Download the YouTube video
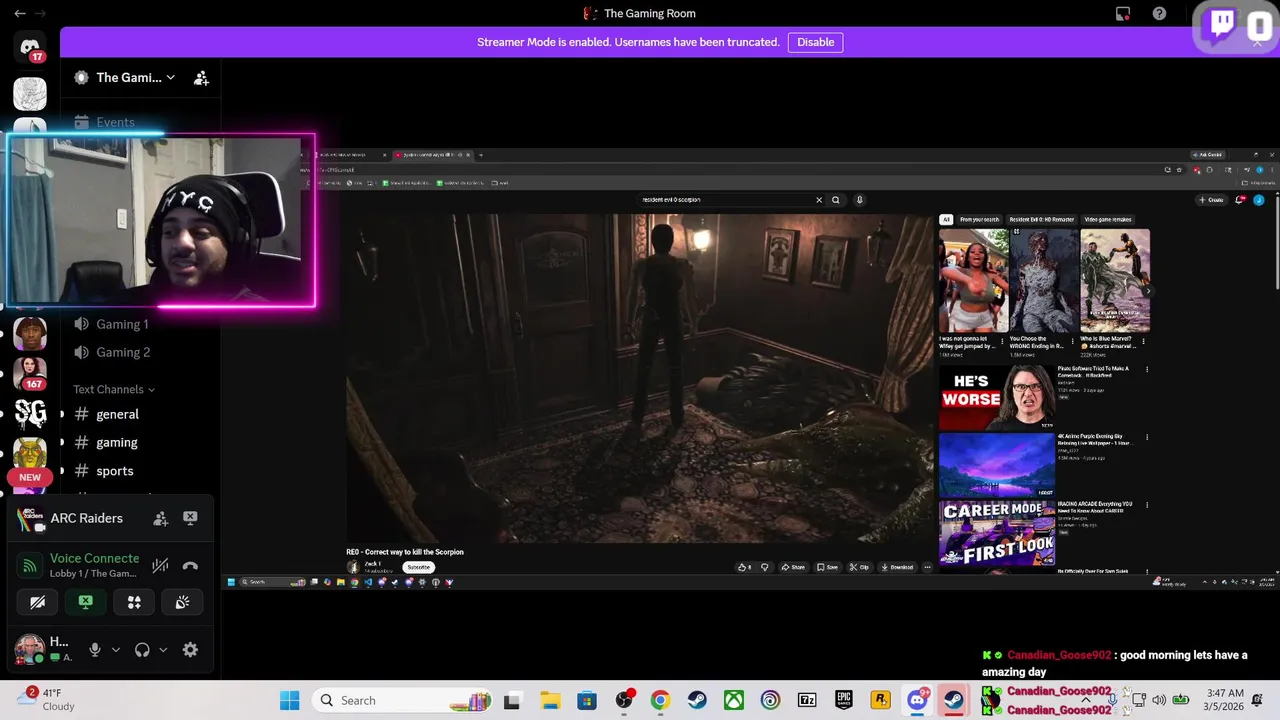The image size is (1280, 720). (x=897, y=567)
